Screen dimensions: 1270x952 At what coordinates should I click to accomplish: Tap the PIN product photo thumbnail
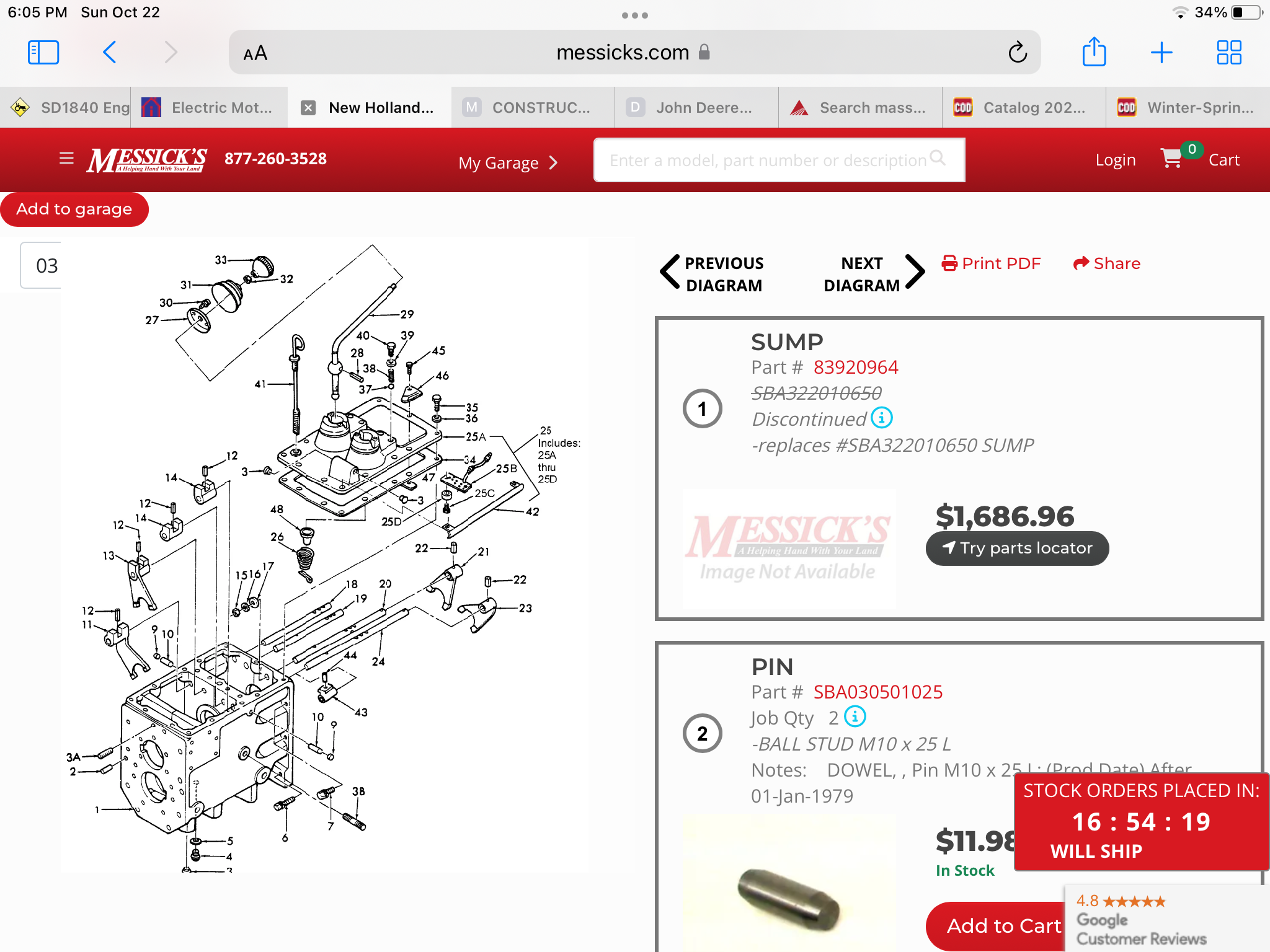pyautogui.click(x=789, y=883)
